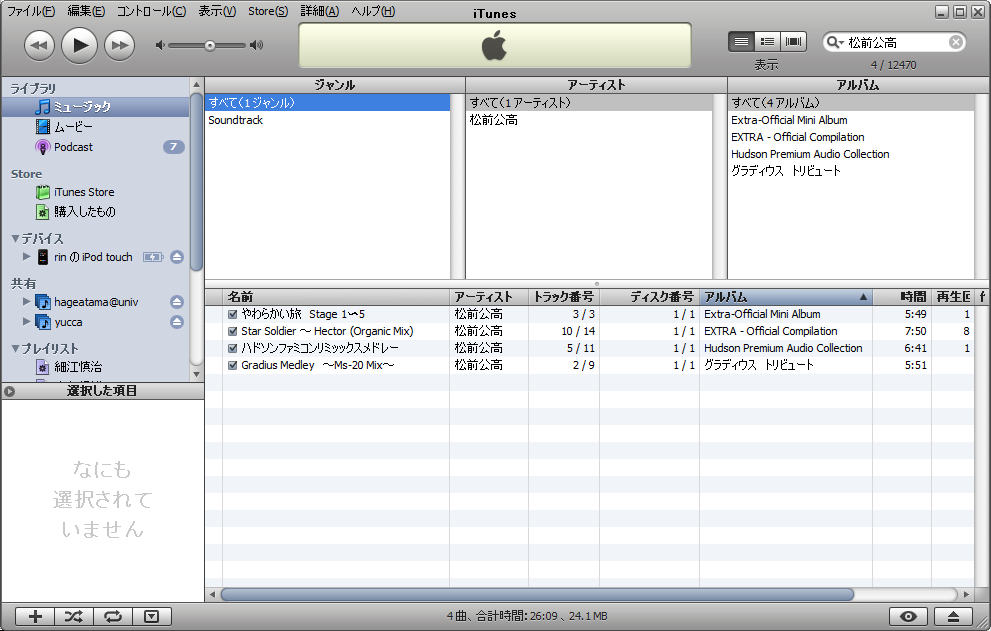The height and width of the screenshot is (631, 991).
Task: Collapse the プレイリスト section
Action: click(15, 348)
